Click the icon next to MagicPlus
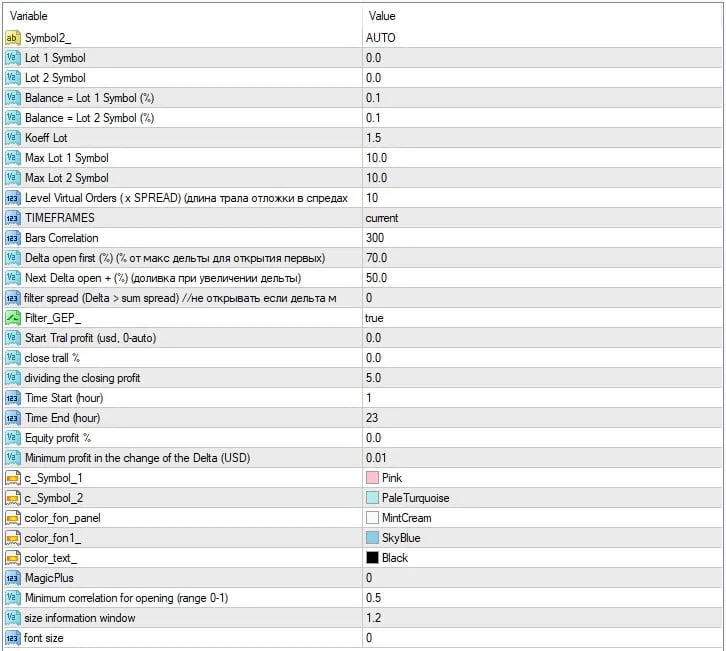 (x=12, y=578)
